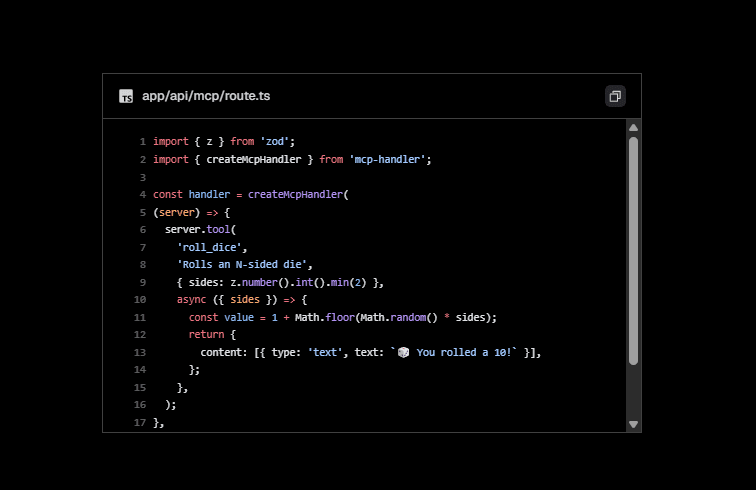Click the createMcpHandler( call on line 4
The height and width of the screenshot is (490, 756).
pos(298,194)
